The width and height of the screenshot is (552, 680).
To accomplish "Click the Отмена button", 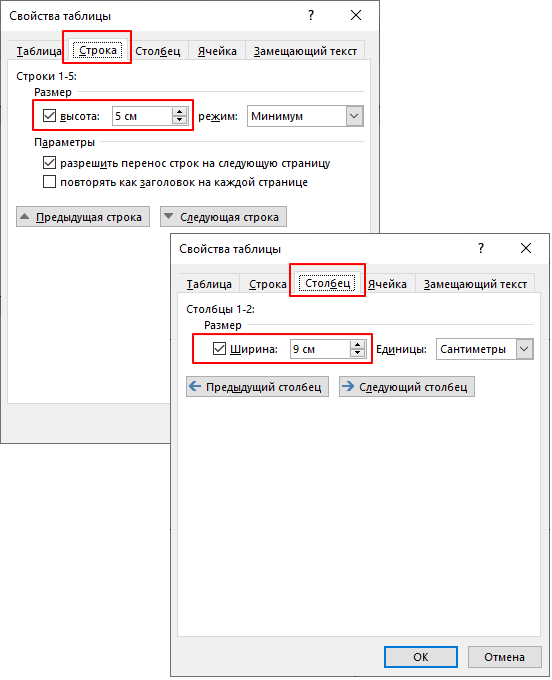I will pos(505,657).
